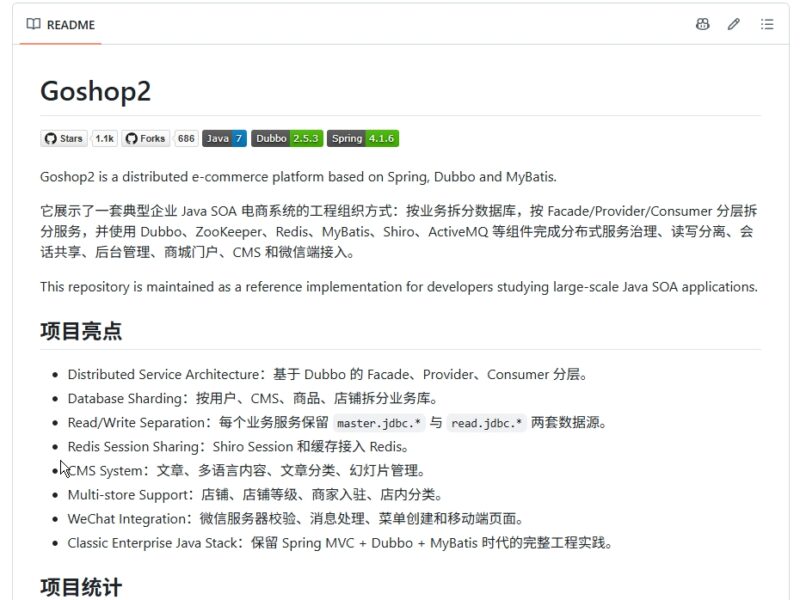Screen dimensions: 800x600
Task: Click the README book icon
Action: [x=33, y=24]
